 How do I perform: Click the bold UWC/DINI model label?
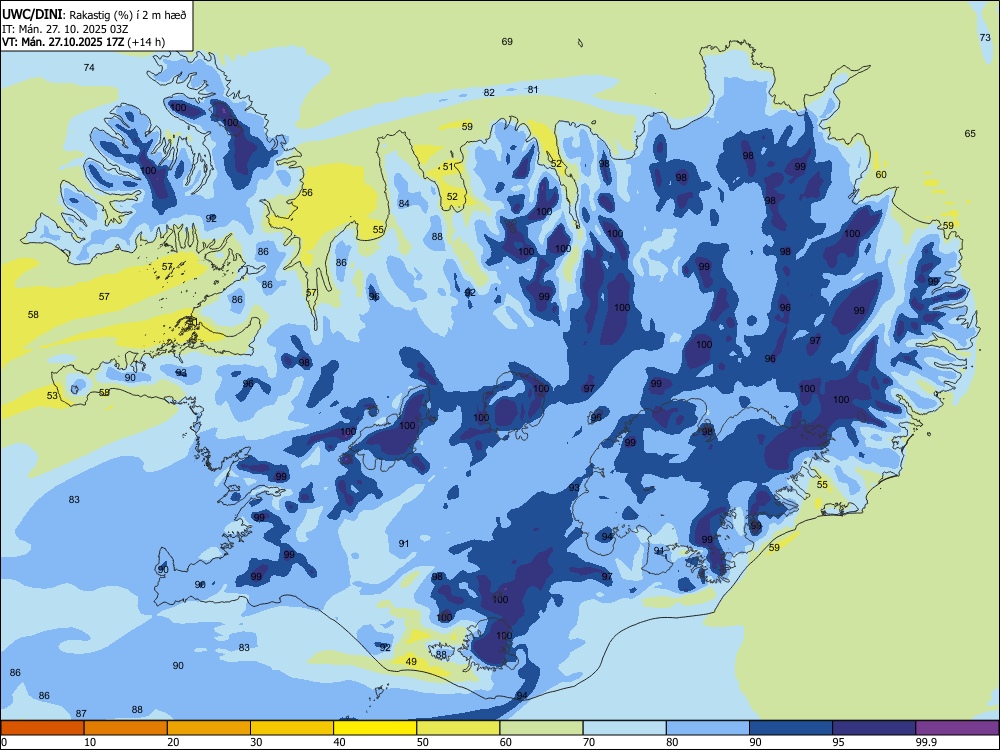(x=32, y=15)
